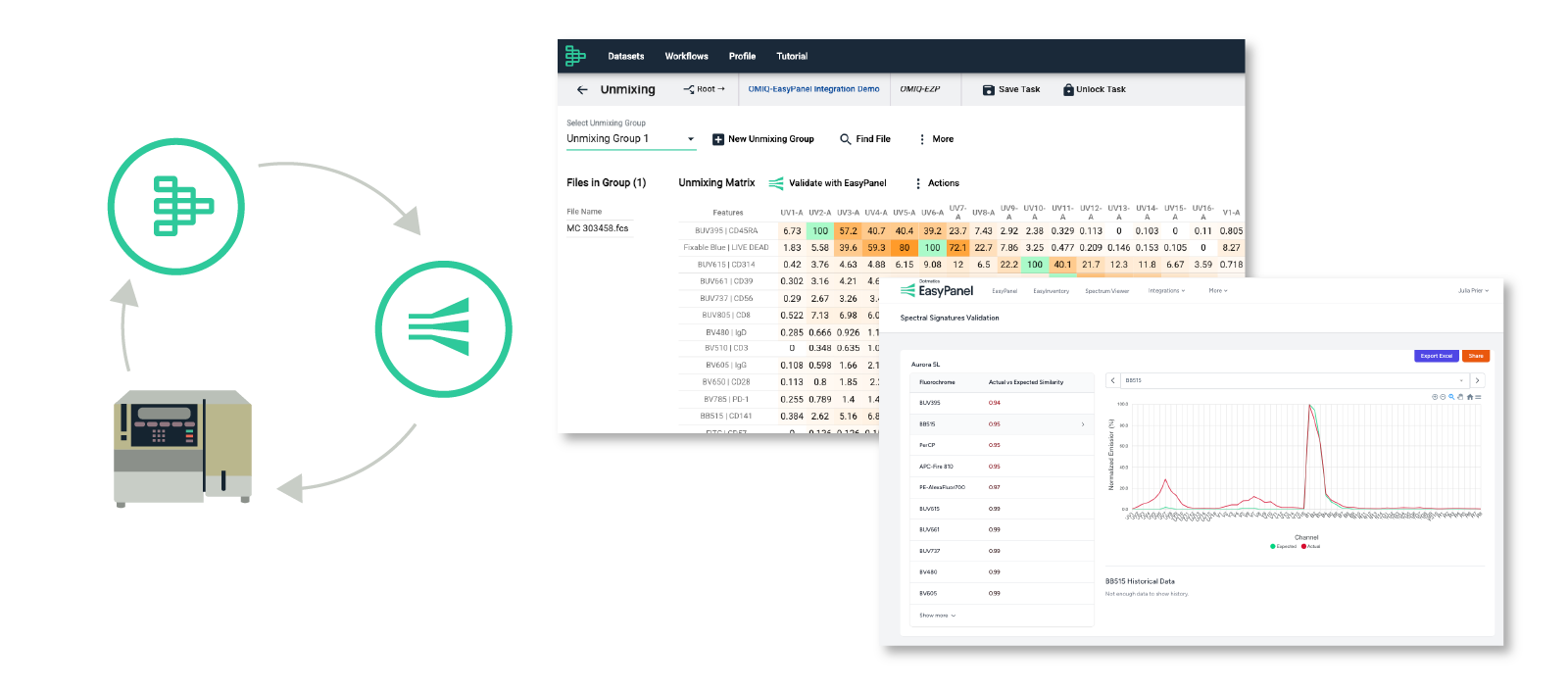Click the chart zoom-out icon
This screenshot has height=692, width=1568.
pyautogui.click(x=1443, y=397)
